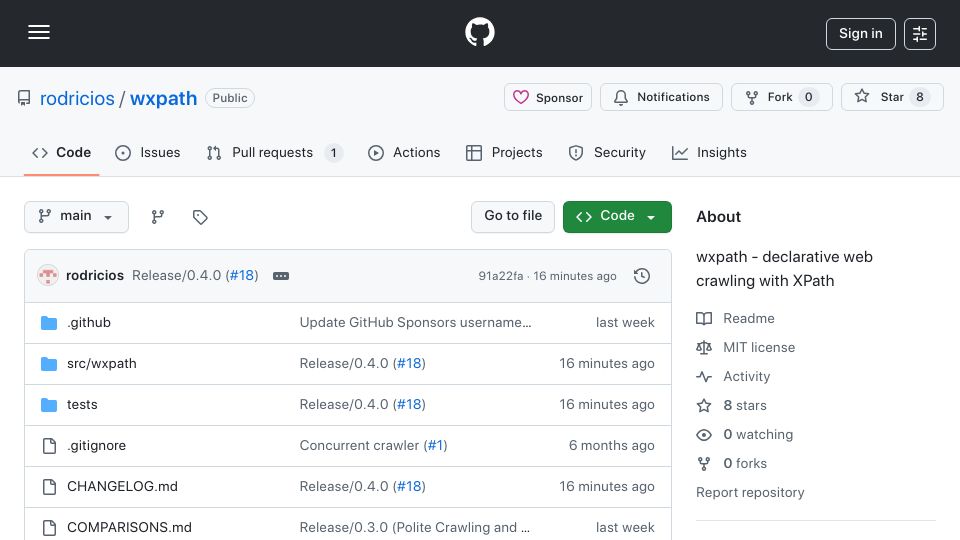
Task: Open the tests folder
Action: coord(82,405)
